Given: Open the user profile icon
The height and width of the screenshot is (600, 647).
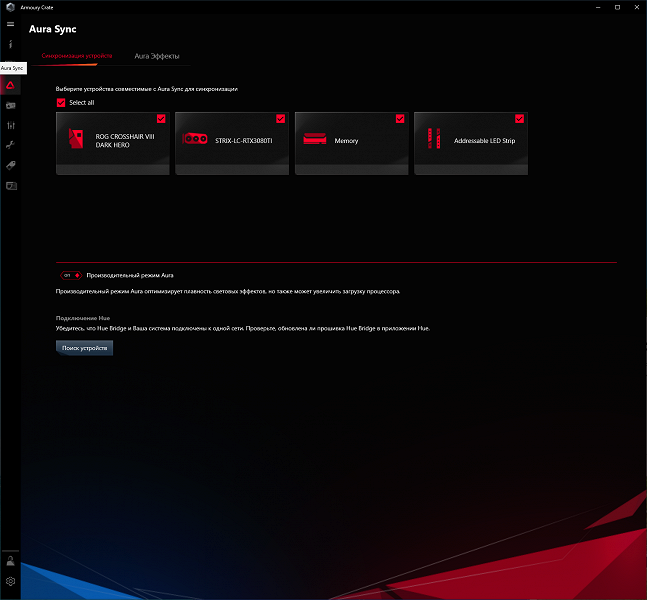Looking at the screenshot, I should [x=10, y=561].
